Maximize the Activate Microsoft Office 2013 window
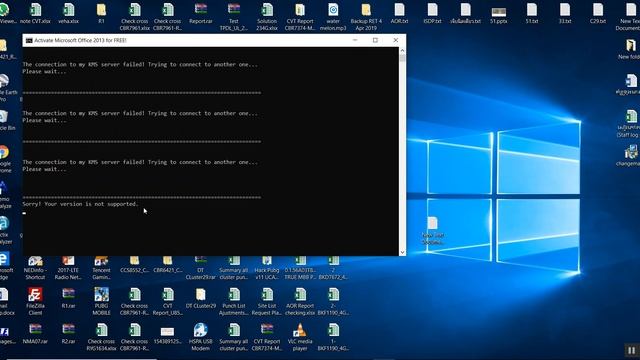This screenshot has height=360, width=640. (x=375, y=40)
